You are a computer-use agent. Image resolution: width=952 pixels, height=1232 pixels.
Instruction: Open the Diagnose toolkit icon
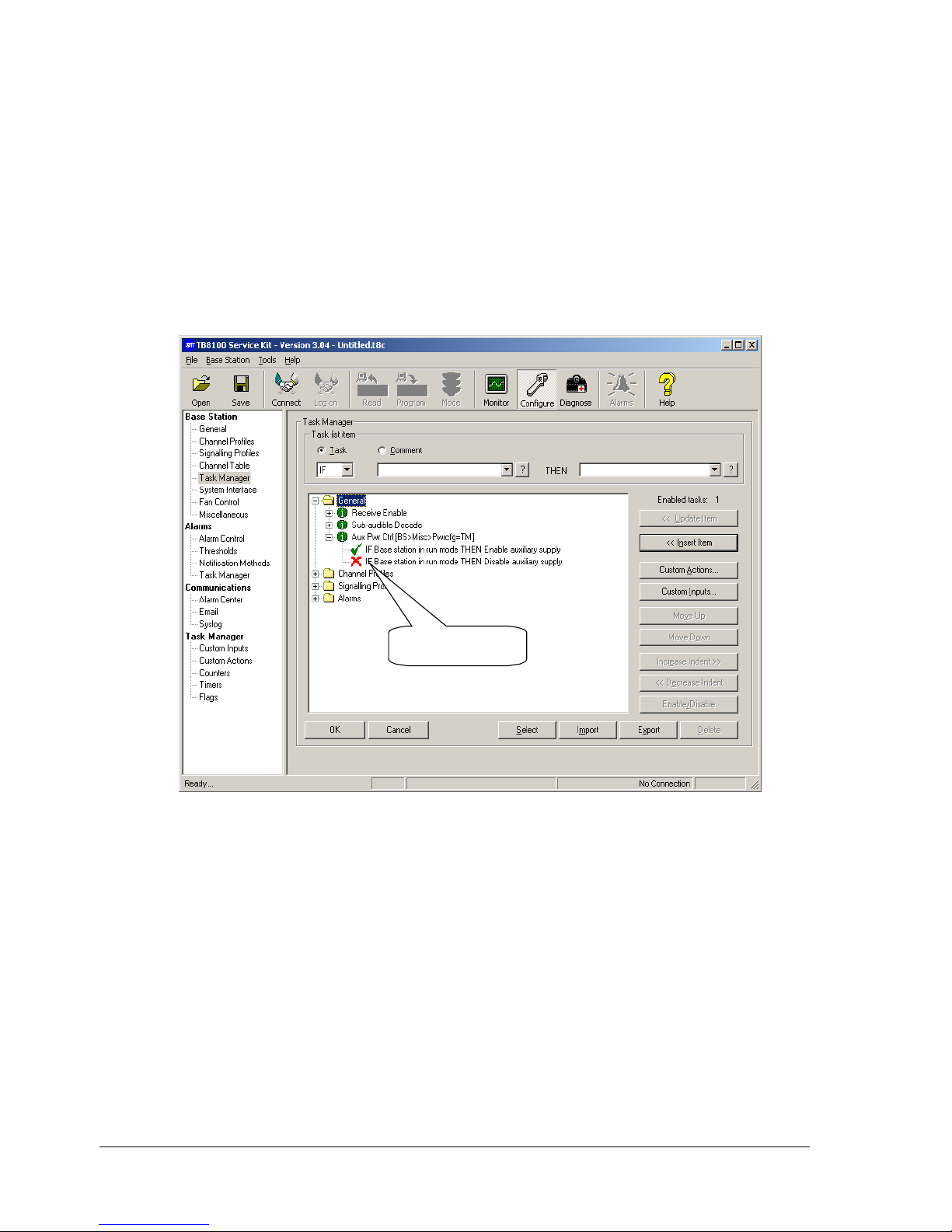[576, 384]
